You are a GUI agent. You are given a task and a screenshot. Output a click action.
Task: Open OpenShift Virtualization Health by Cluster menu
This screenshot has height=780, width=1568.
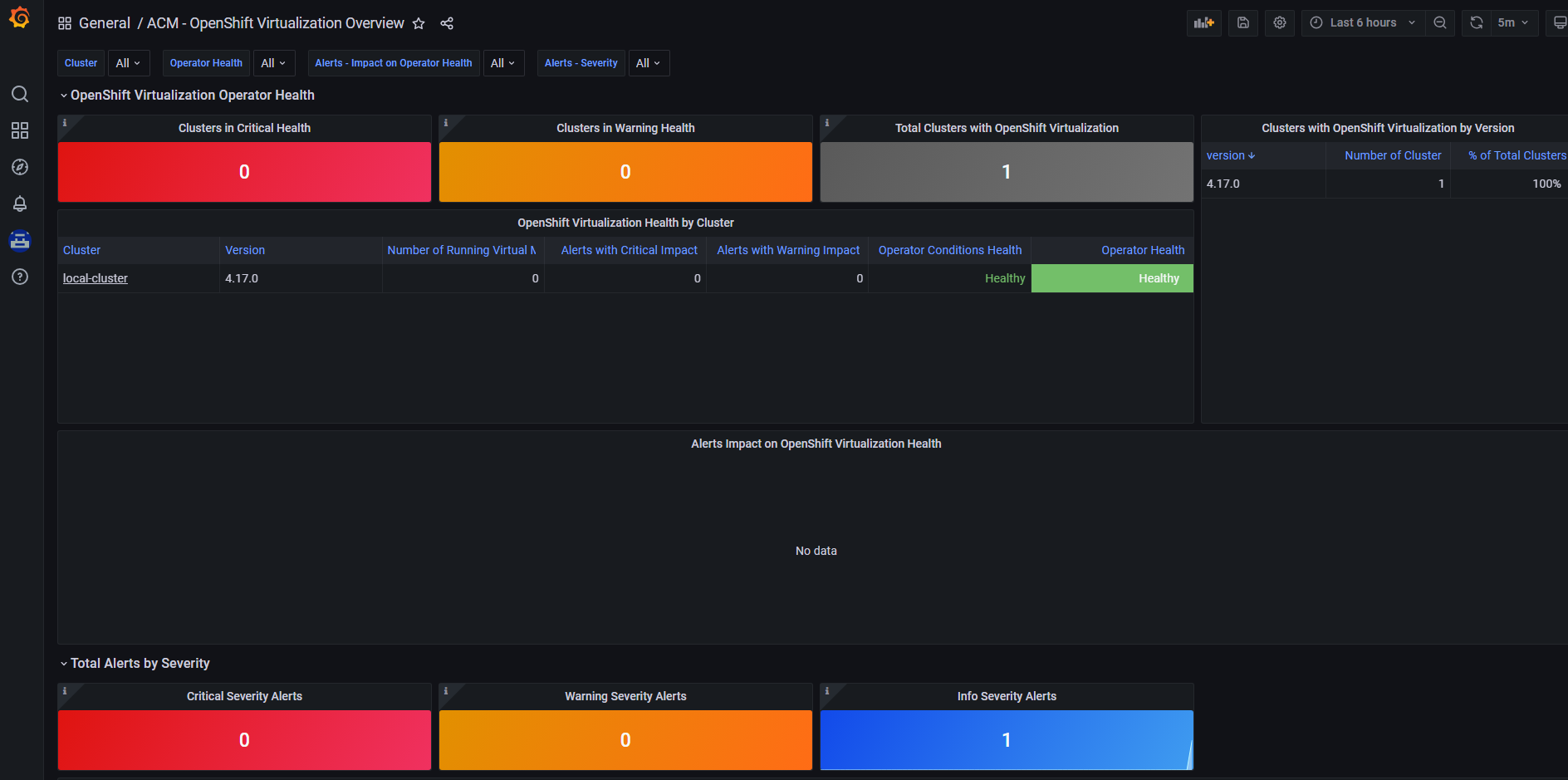(625, 223)
